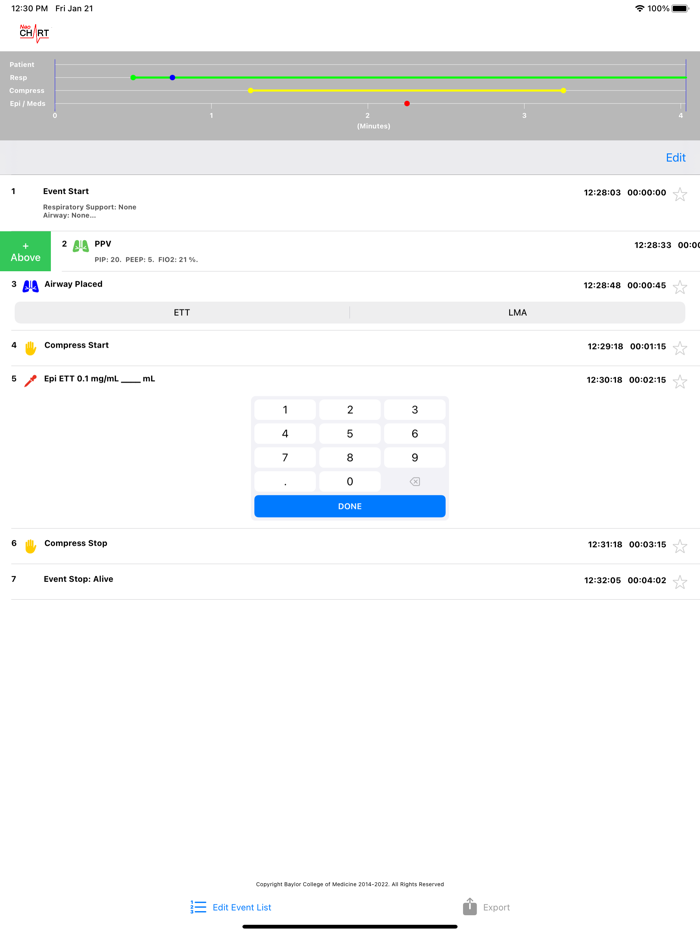
Task: Click the battery status icon
Action: [x=680, y=8]
